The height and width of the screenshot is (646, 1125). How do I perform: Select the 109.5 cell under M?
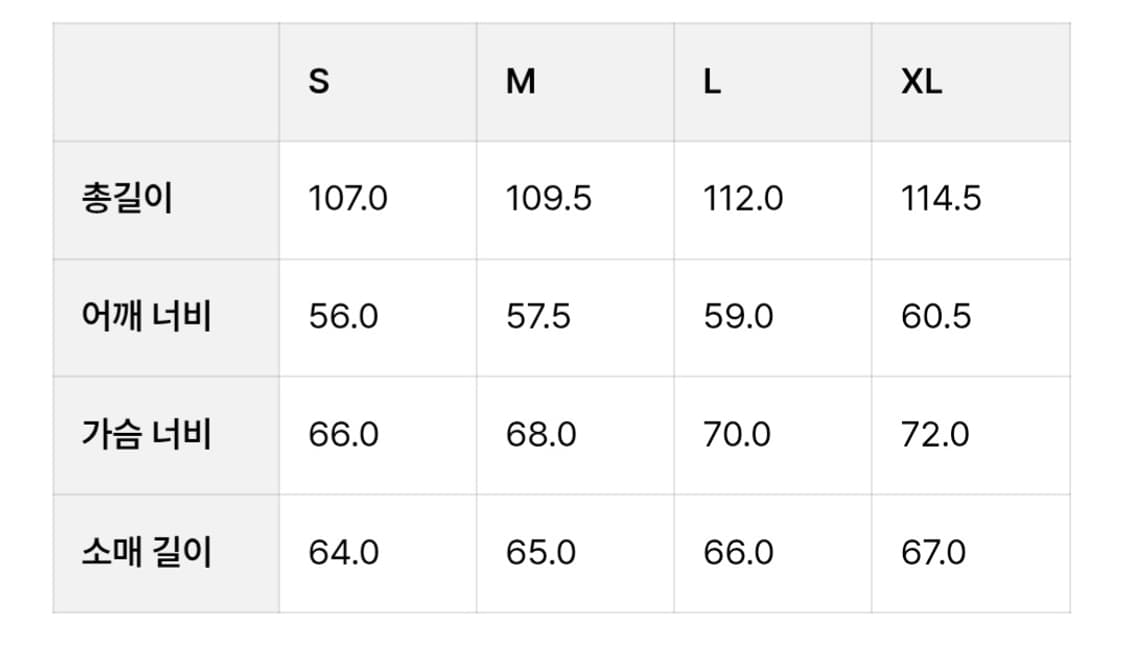(x=549, y=199)
